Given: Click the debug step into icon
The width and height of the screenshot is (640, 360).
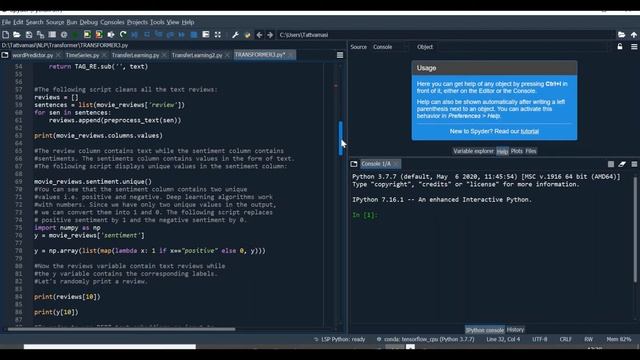Looking at the screenshot, I should coord(158,35).
